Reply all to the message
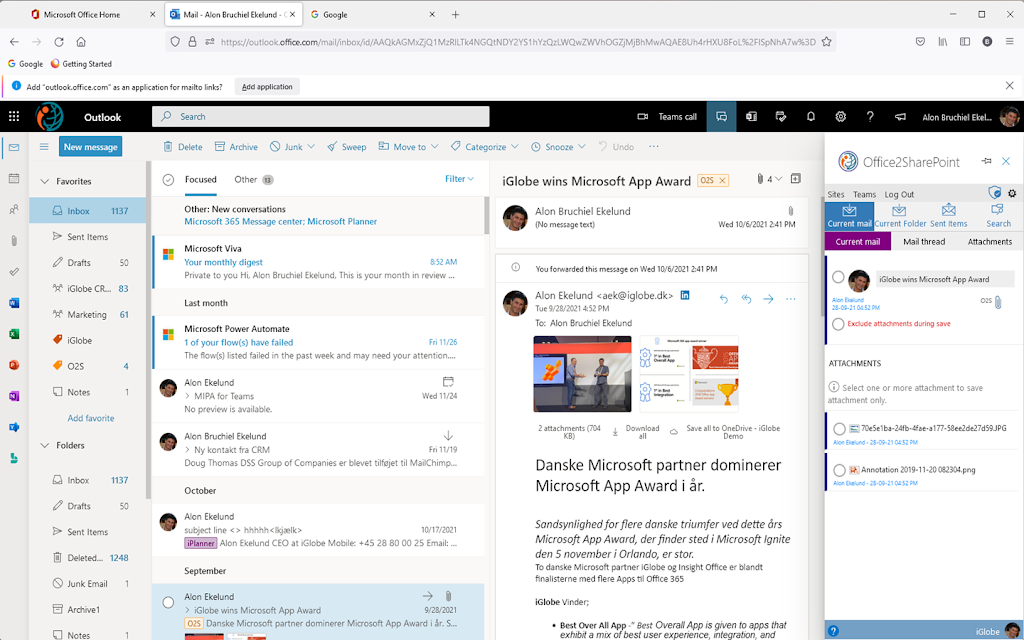The height and width of the screenshot is (640, 1024). [x=746, y=298]
